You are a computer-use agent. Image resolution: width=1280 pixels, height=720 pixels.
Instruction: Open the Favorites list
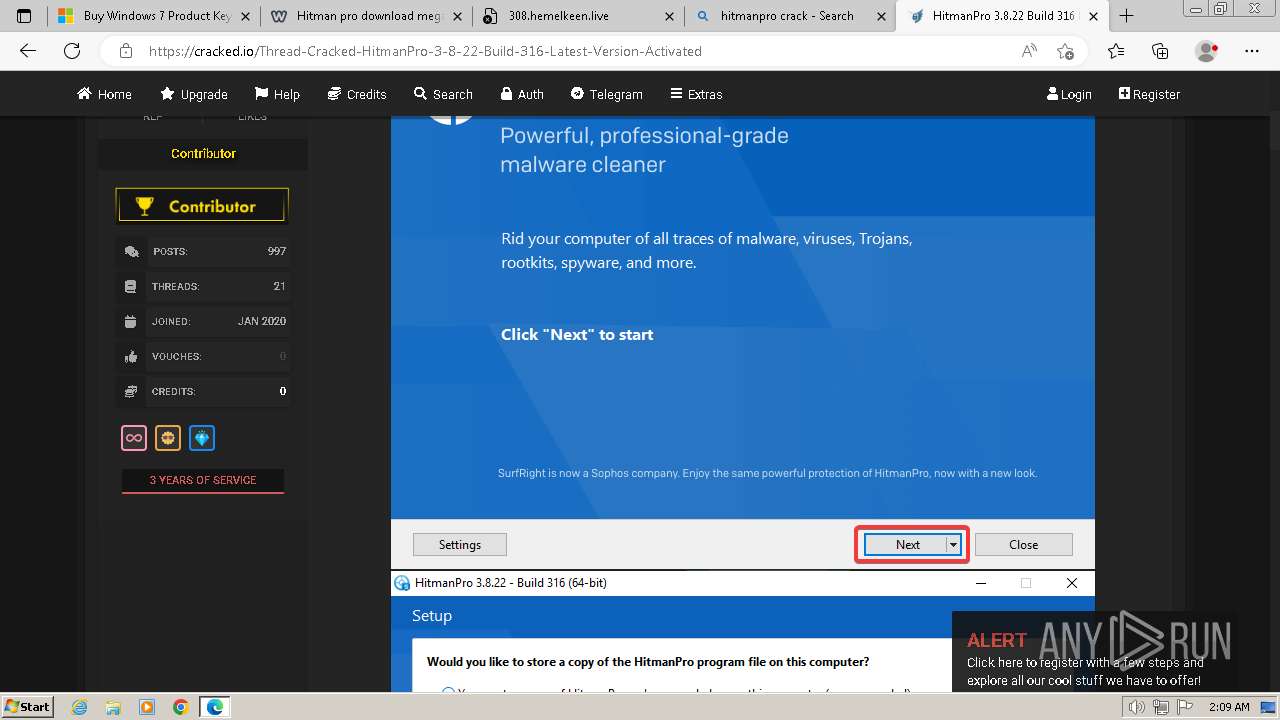[x=1116, y=51]
